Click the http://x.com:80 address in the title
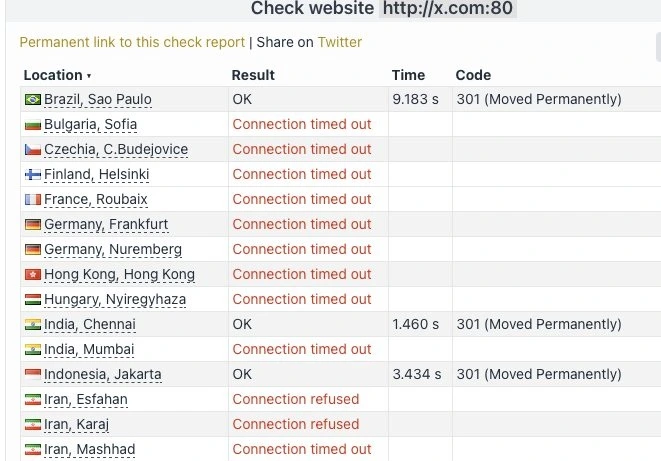This screenshot has height=461, width=661. [x=447, y=9]
